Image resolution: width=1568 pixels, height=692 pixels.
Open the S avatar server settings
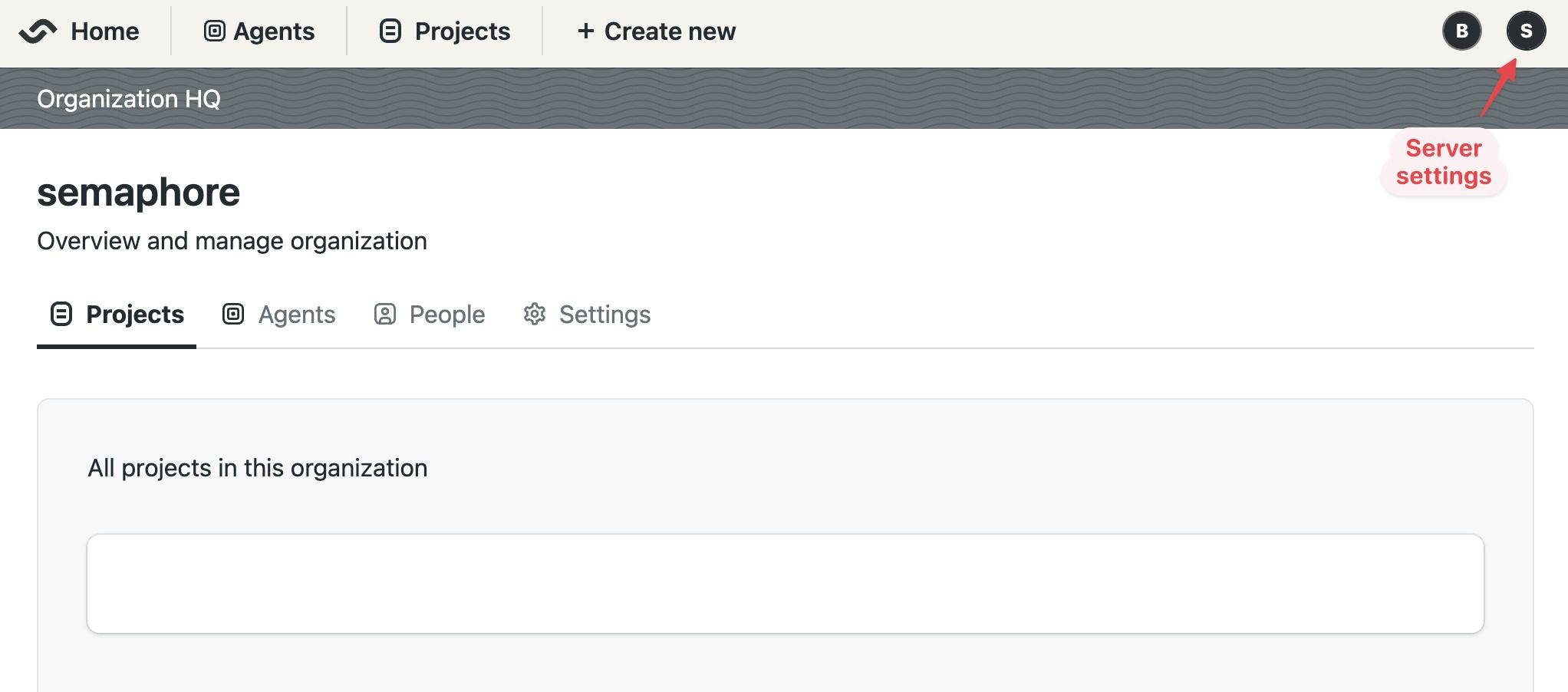[1527, 31]
